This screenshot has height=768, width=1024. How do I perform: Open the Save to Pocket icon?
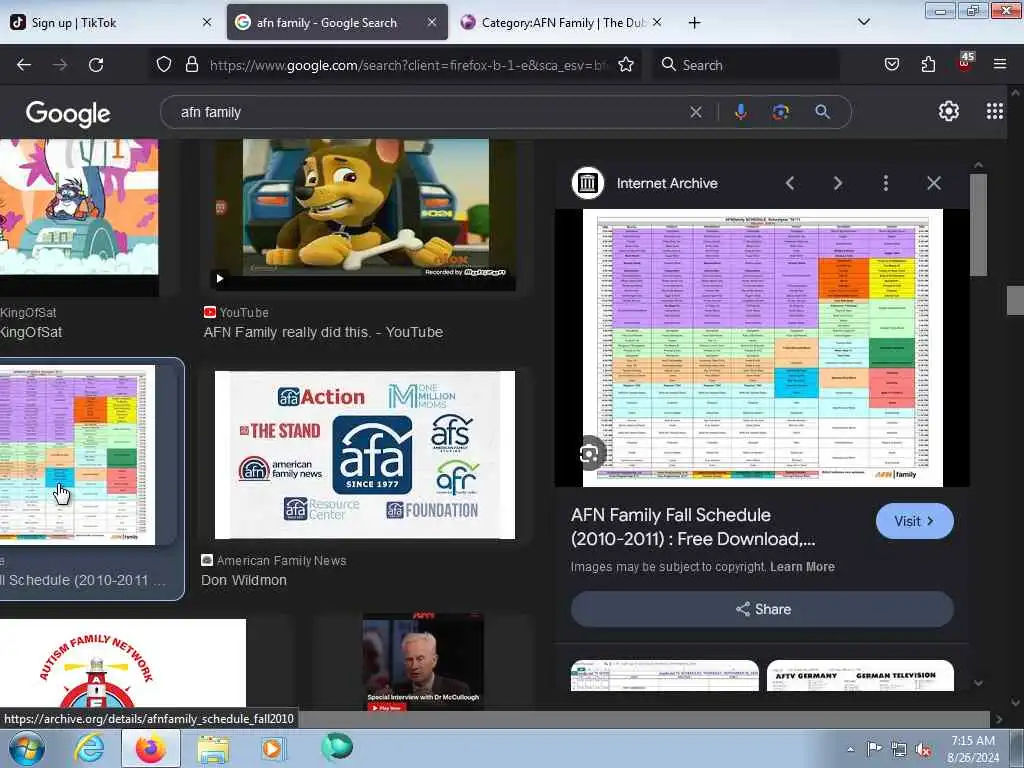891,64
